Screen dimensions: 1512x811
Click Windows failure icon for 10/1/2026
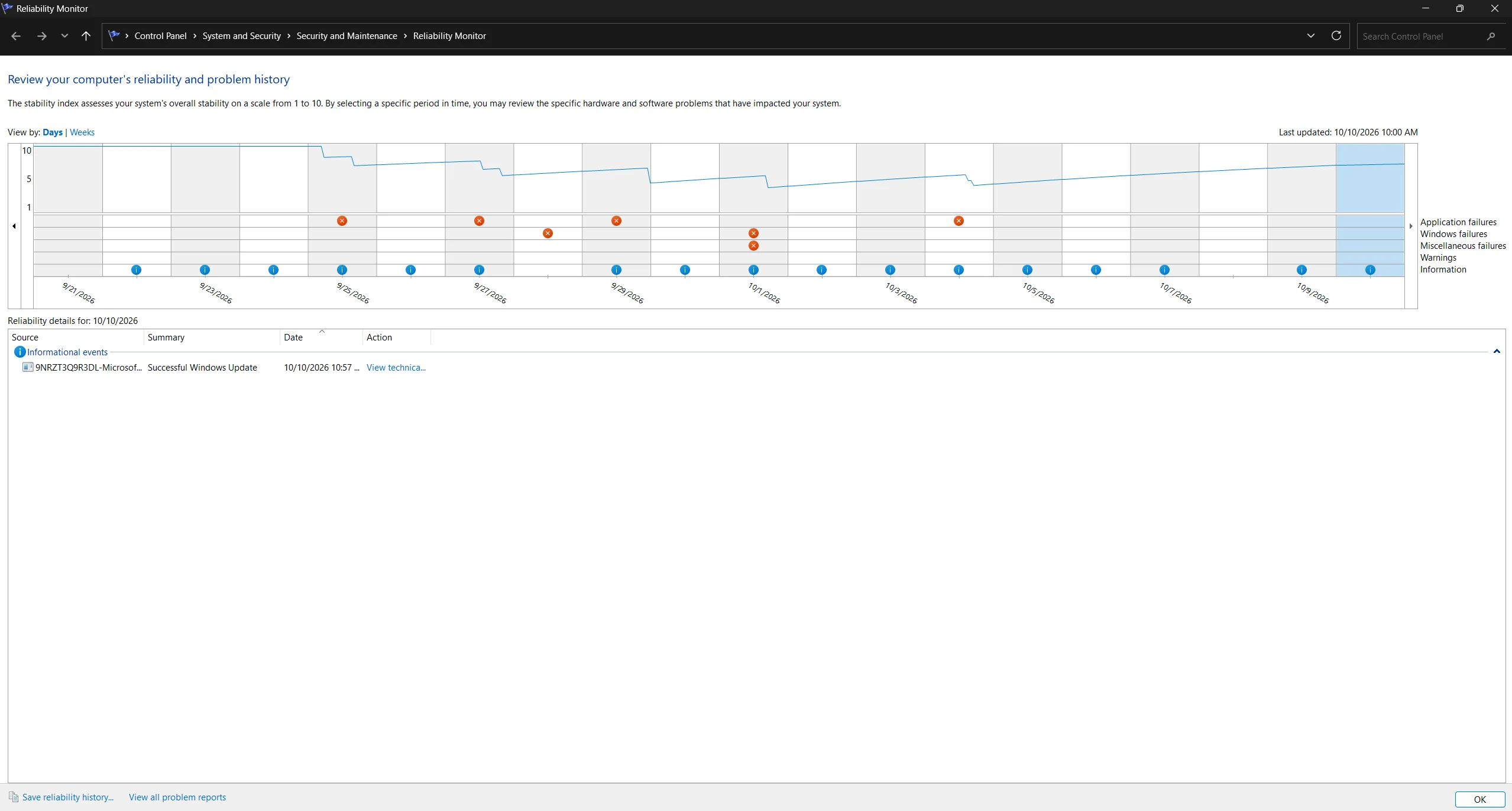click(753, 233)
